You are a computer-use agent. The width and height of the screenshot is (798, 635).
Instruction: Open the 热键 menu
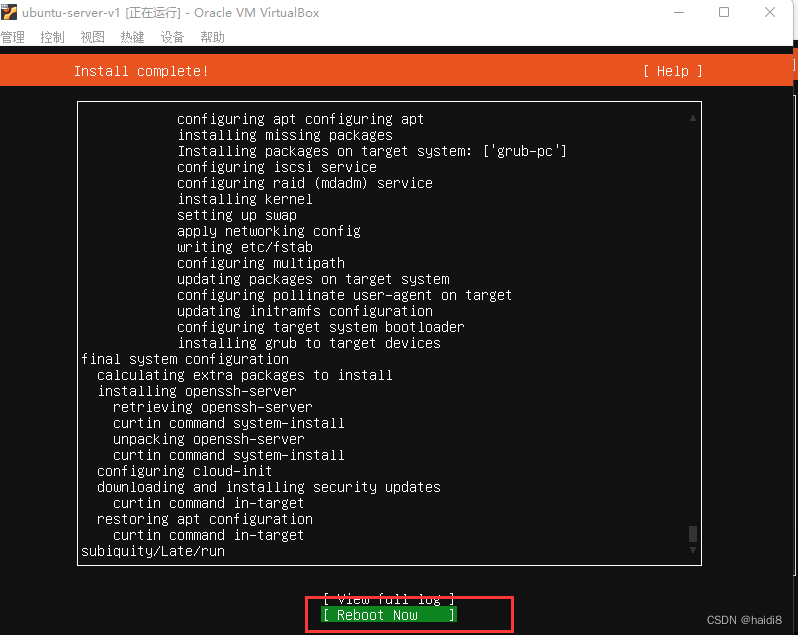pos(132,37)
